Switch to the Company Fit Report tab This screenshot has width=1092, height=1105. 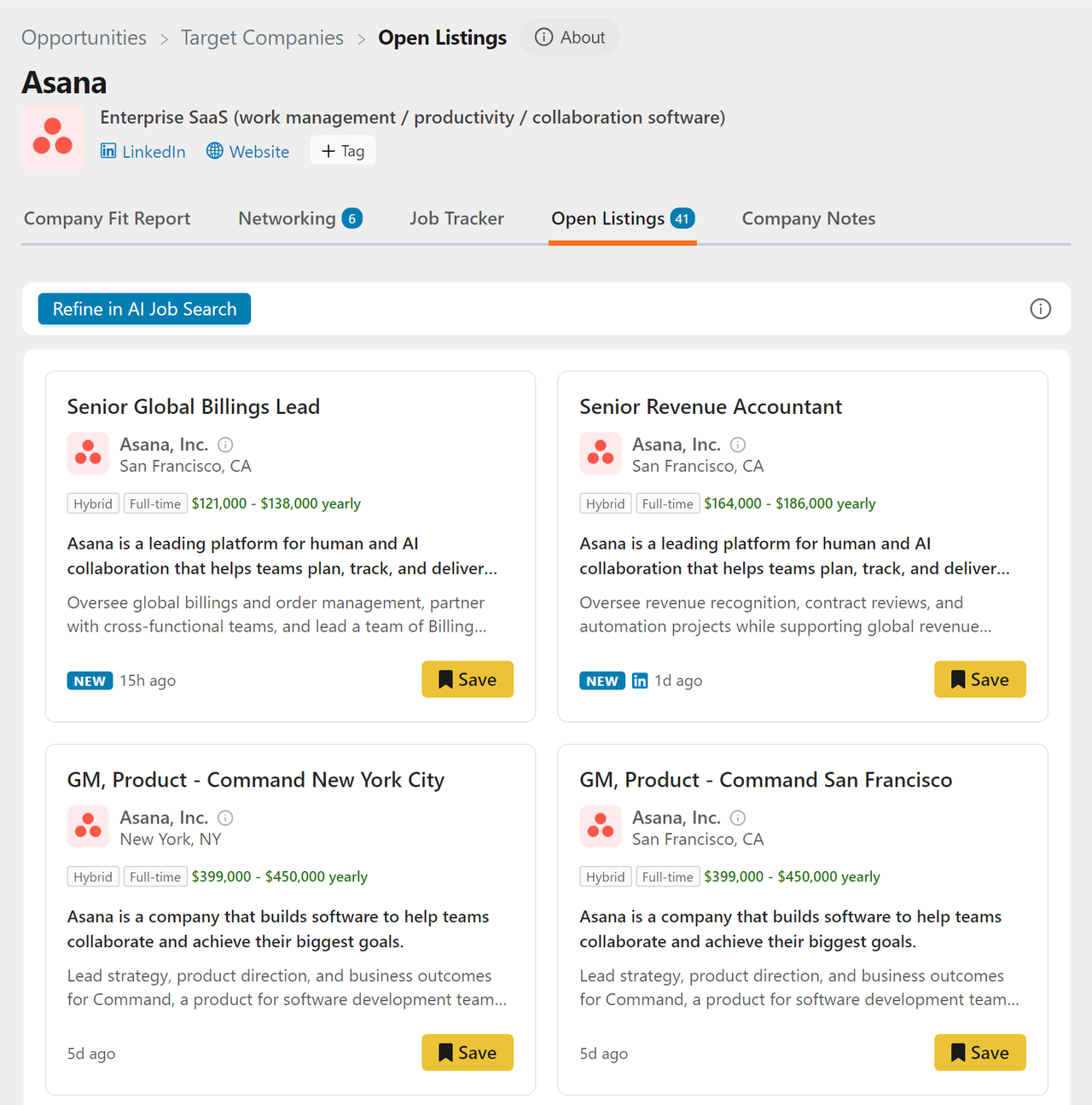107,218
